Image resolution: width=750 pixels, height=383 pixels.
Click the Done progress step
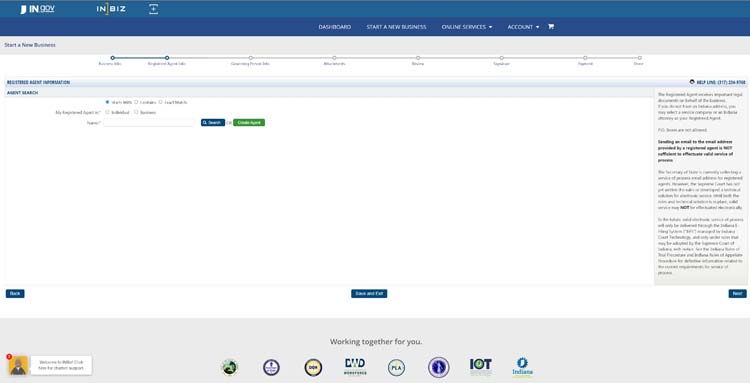click(640, 58)
